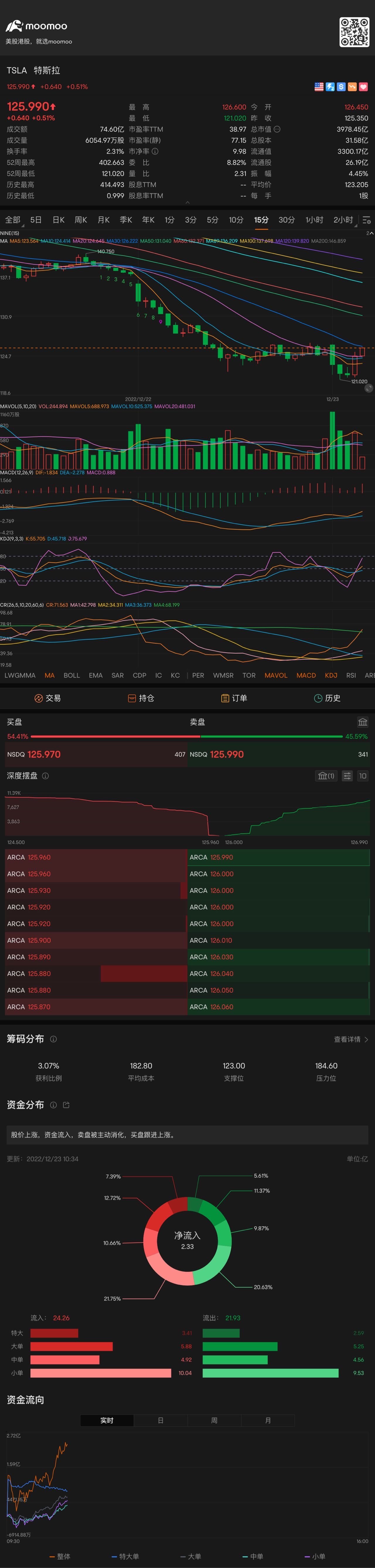The height and width of the screenshot is (1568, 375).
Task: Select the 1小时 chart interval
Action: coord(314,220)
